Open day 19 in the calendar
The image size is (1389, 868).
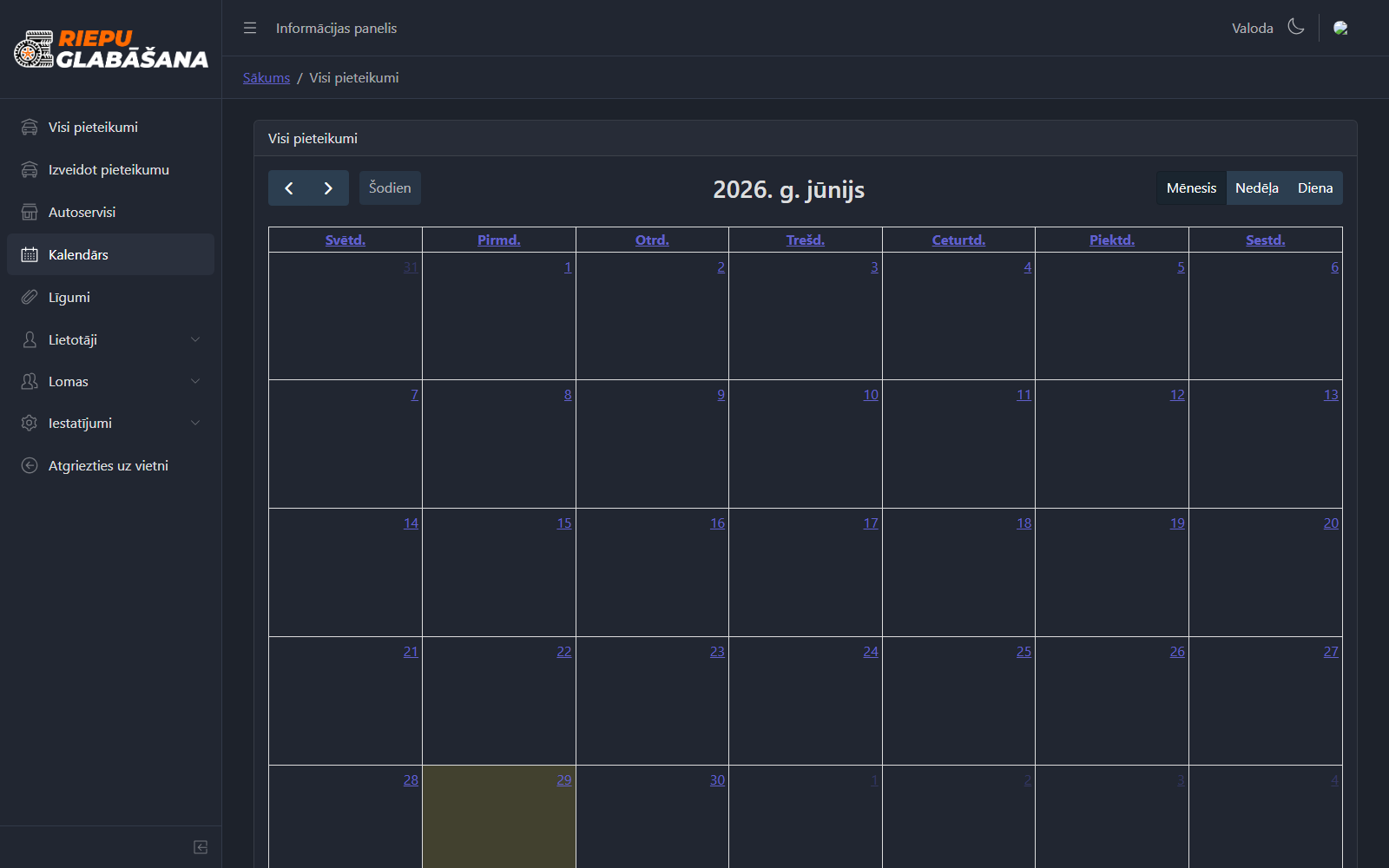[x=1177, y=523]
